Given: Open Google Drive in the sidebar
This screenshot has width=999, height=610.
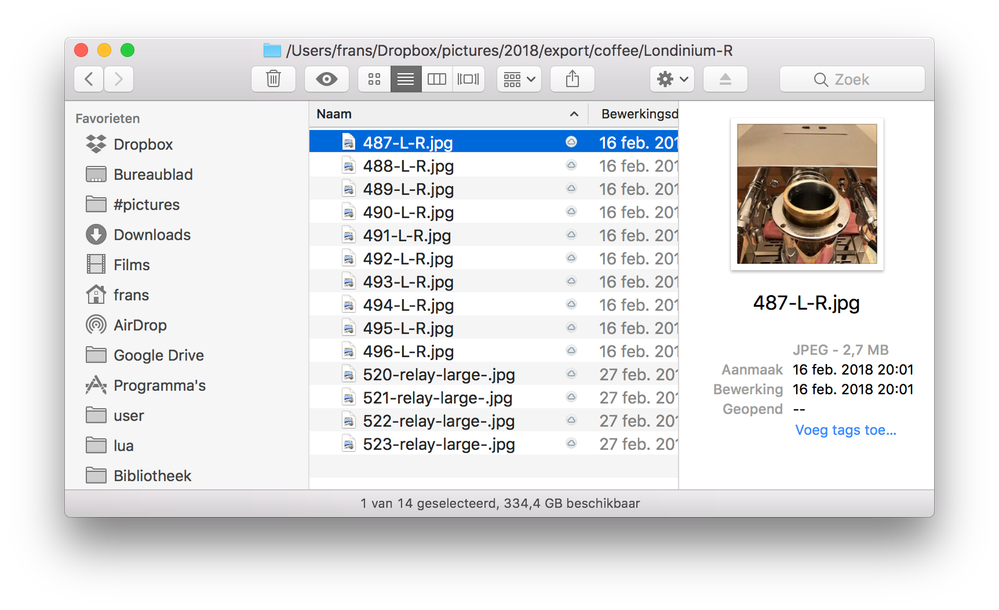Looking at the screenshot, I should 158,355.
